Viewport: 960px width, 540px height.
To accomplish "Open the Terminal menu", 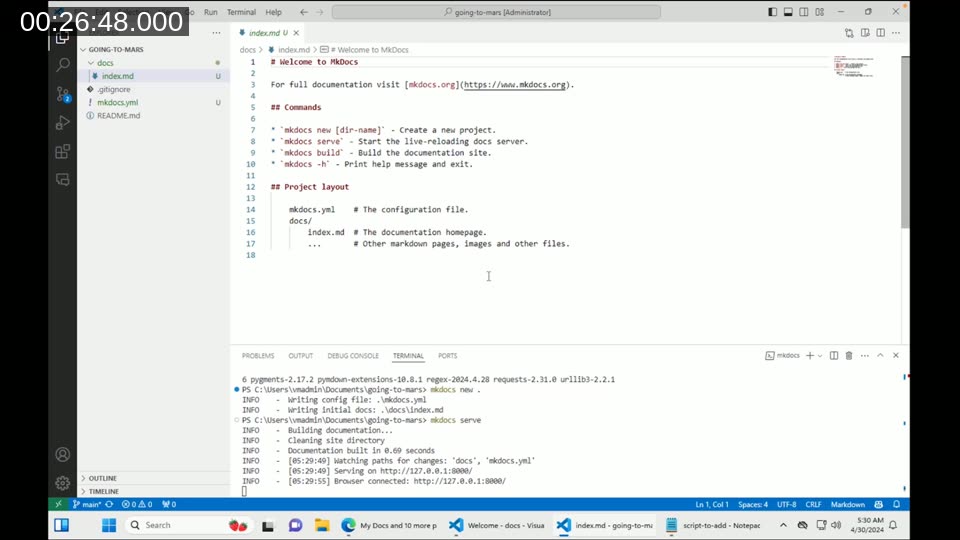I will point(241,12).
